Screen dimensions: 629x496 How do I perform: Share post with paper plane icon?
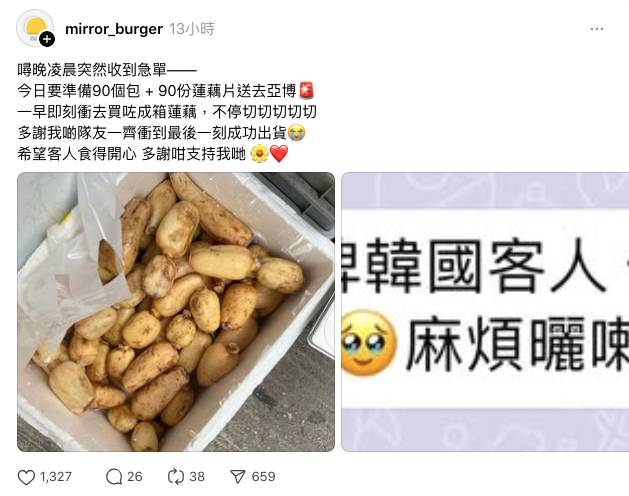click(x=237, y=477)
